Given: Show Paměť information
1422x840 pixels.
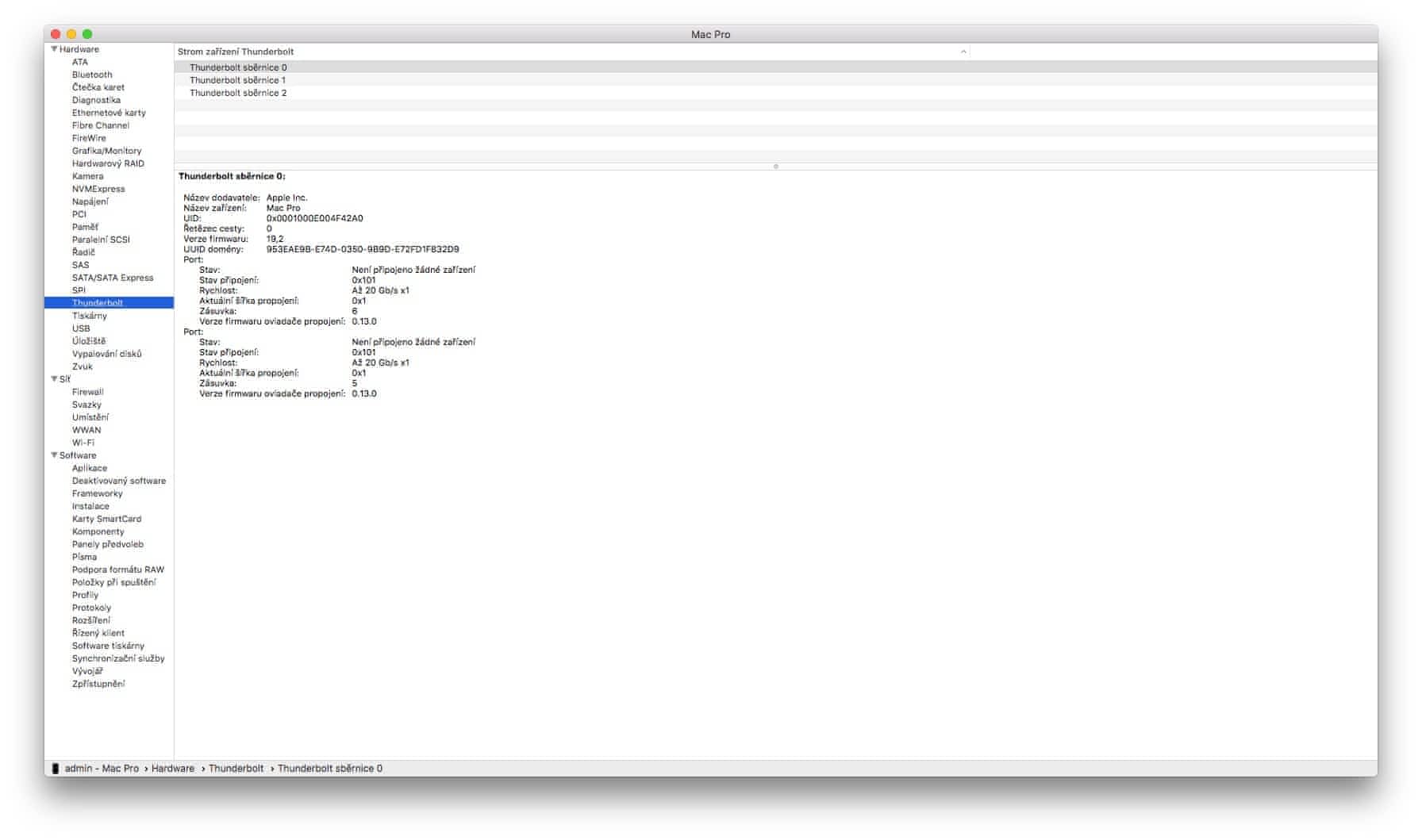Looking at the screenshot, I should tap(85, 227).
